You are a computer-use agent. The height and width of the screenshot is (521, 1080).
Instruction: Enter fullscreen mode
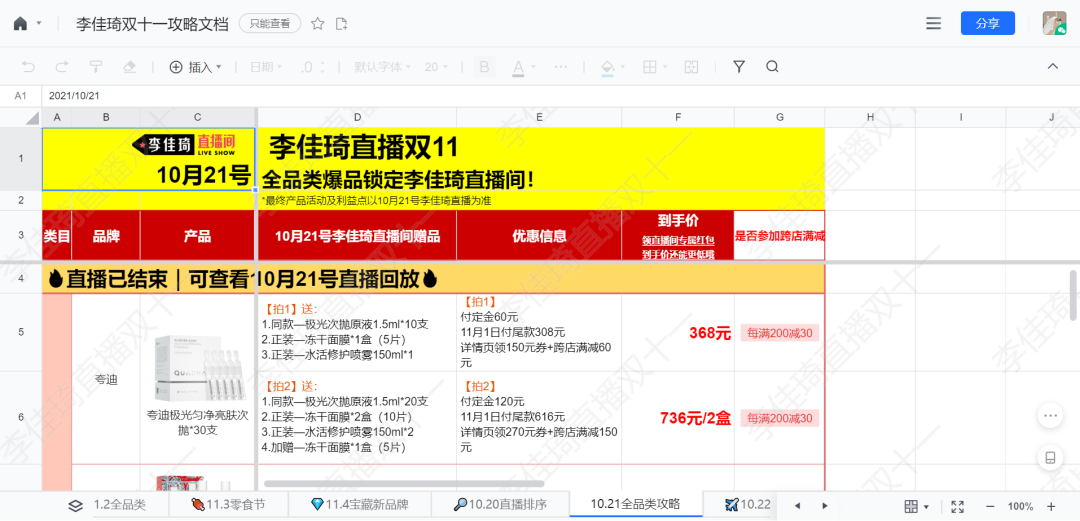956,506
